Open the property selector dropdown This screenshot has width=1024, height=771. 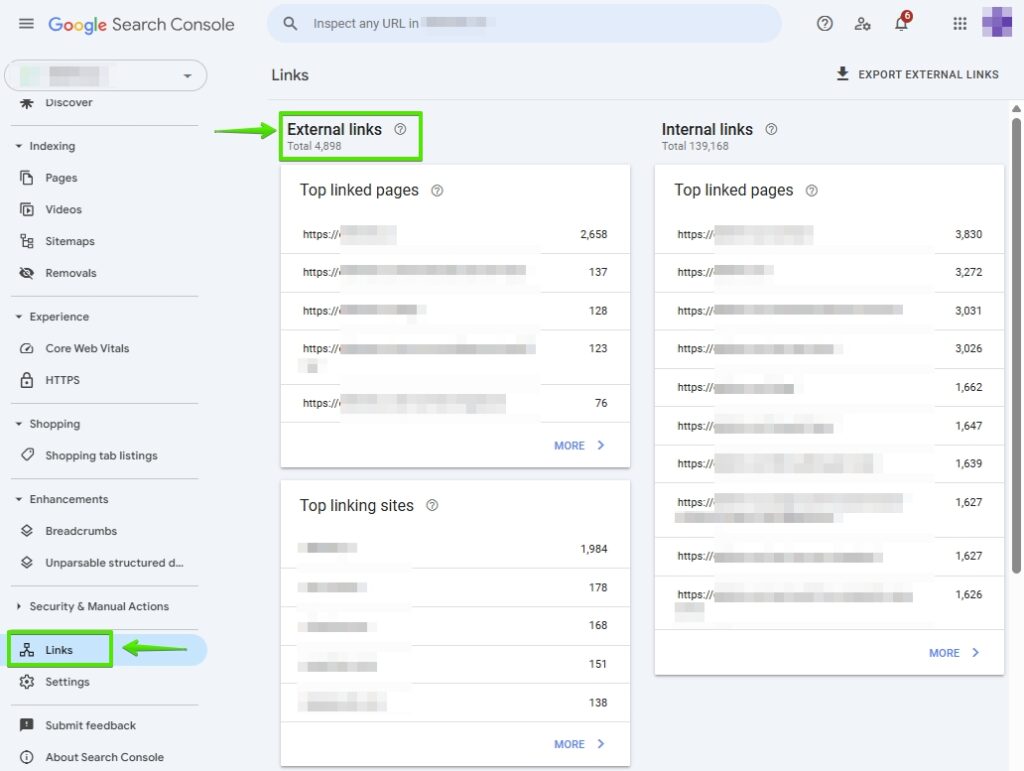[188, 75]
